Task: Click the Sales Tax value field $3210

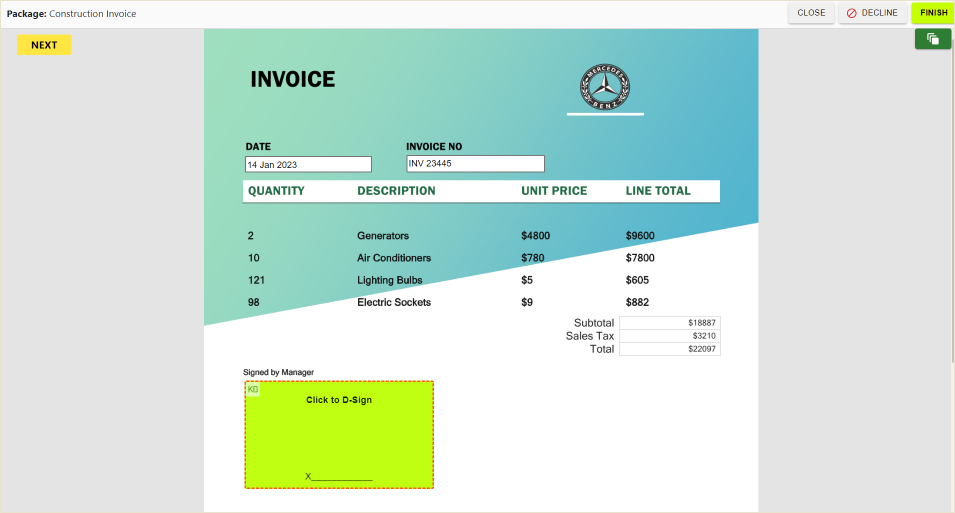Action: (x=669, y=336)
